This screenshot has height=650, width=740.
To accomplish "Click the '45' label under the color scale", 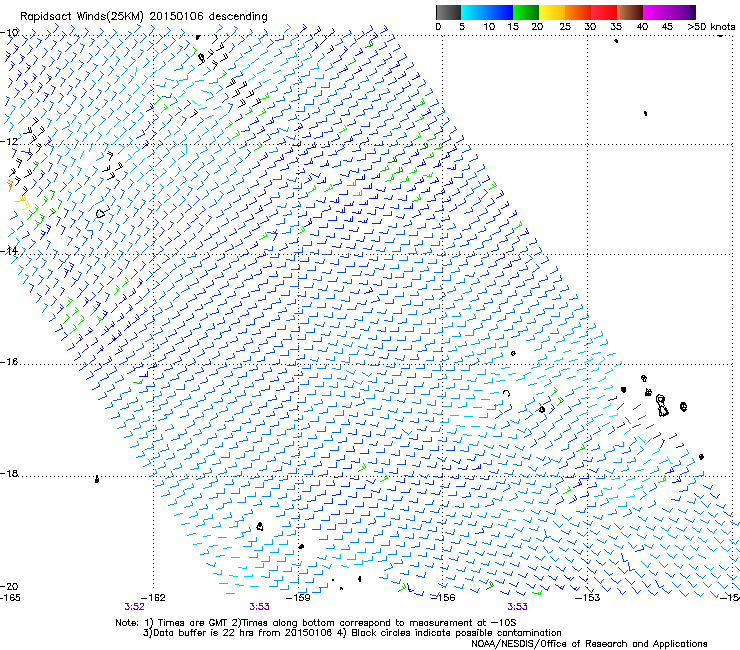I will click(667, 27).
